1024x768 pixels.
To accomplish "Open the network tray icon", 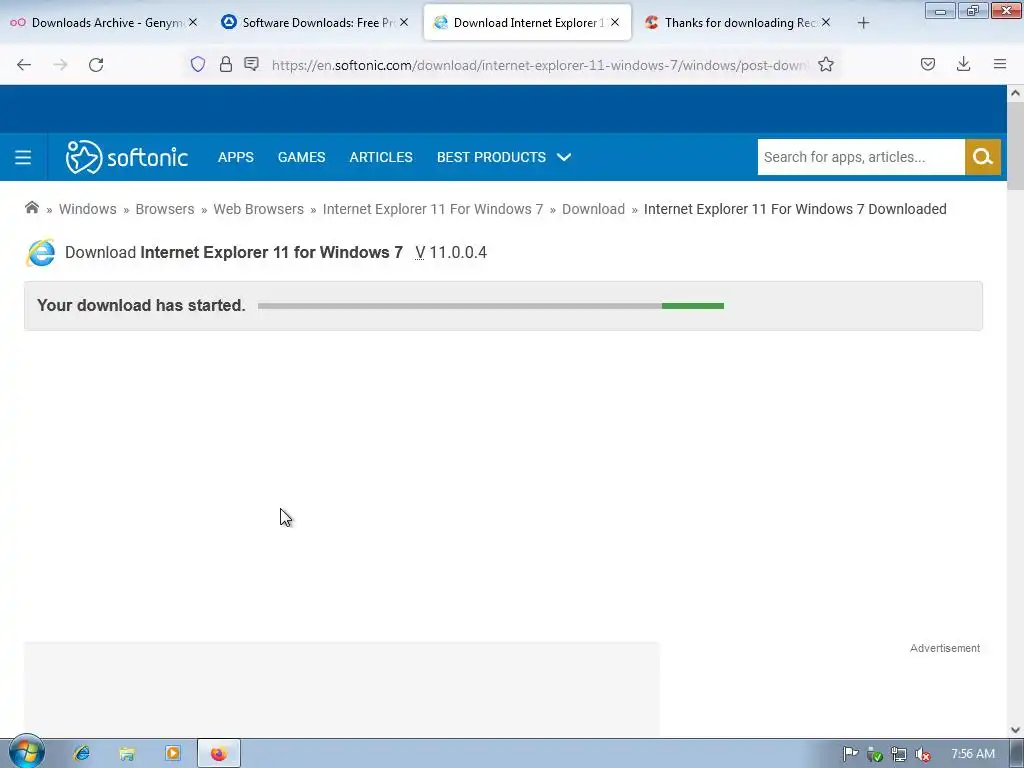I will tap(899, 754).
